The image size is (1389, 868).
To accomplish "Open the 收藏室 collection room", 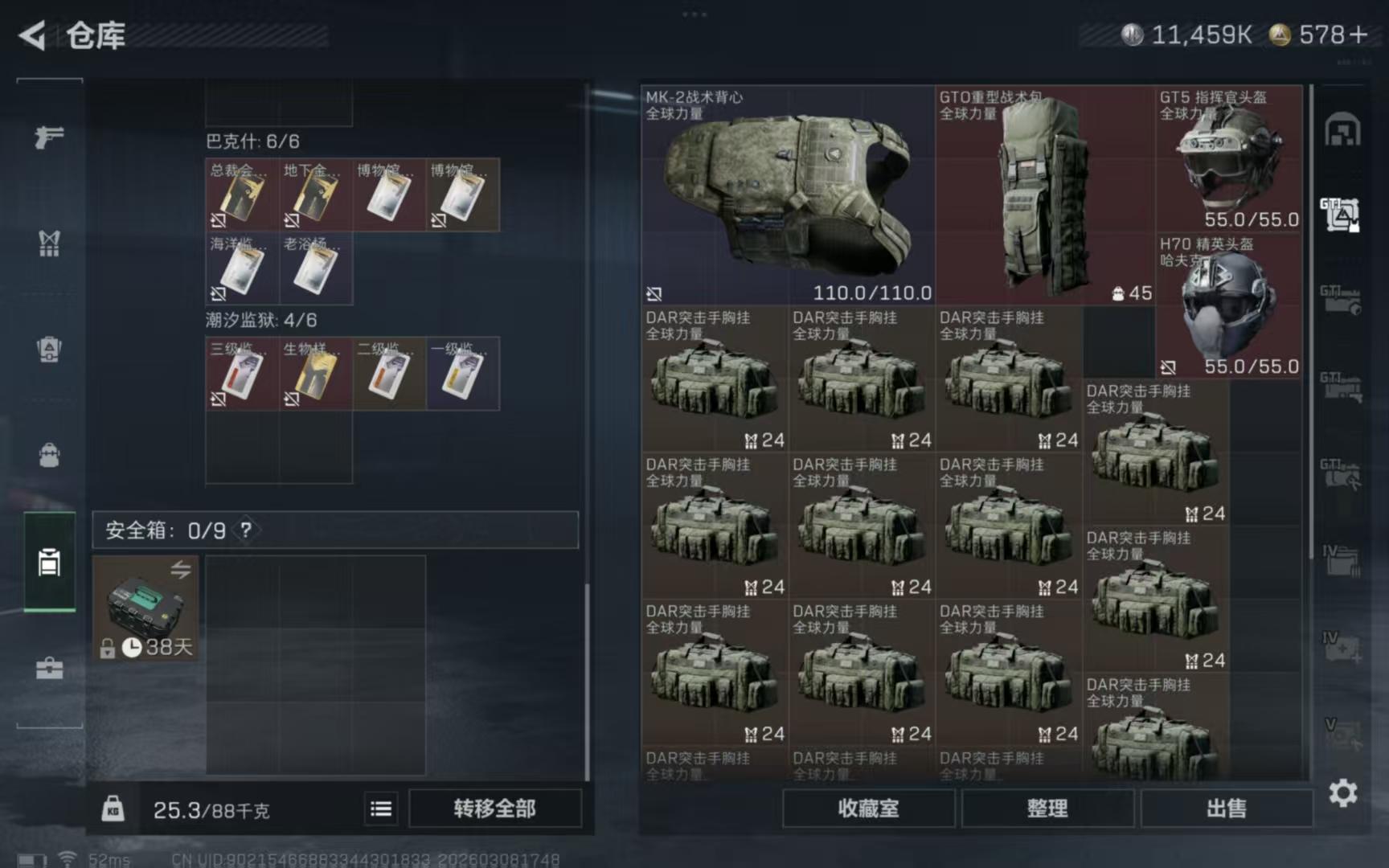I will [x=869, y=809].
